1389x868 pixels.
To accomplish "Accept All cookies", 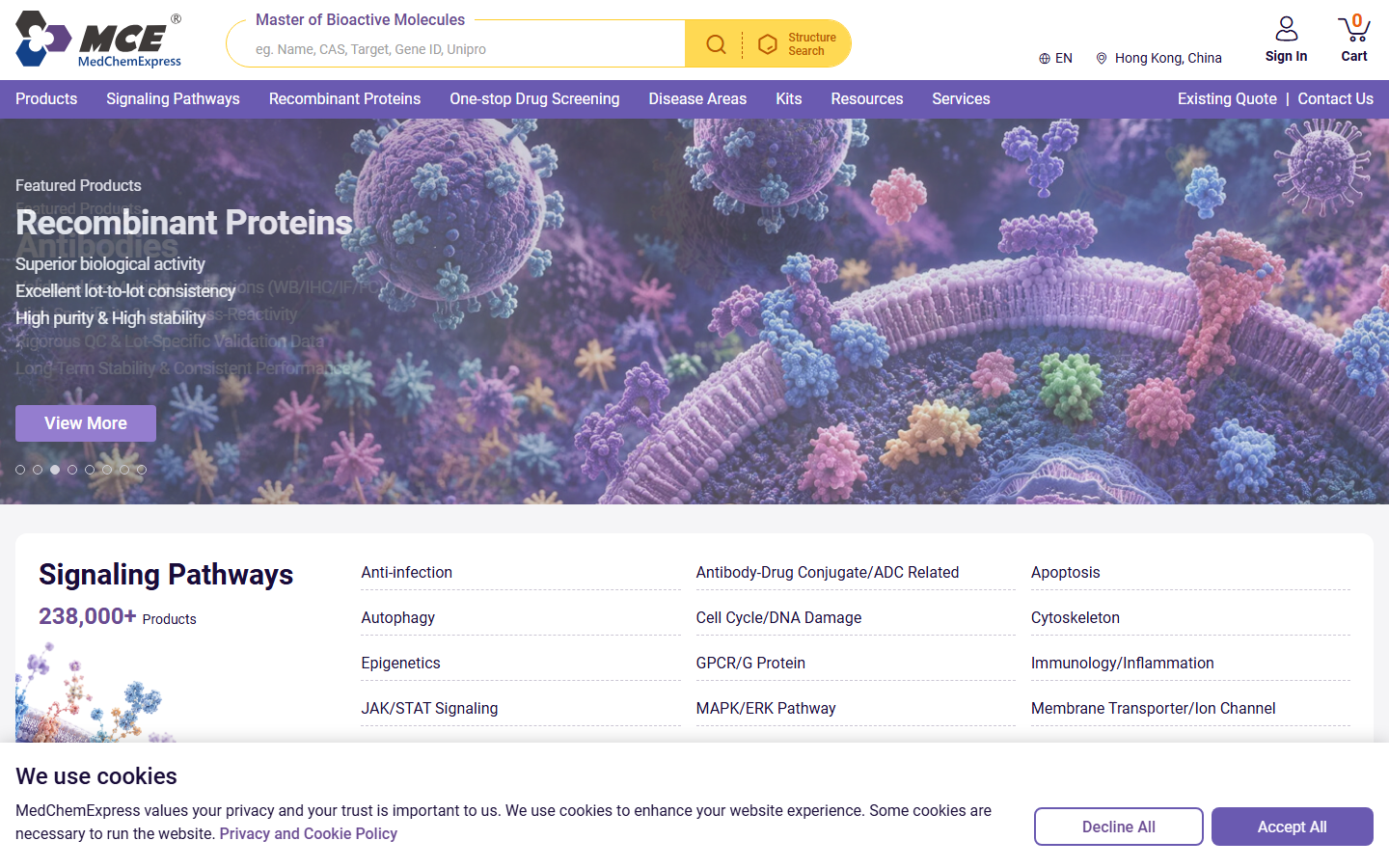I will pos(1293,827).
